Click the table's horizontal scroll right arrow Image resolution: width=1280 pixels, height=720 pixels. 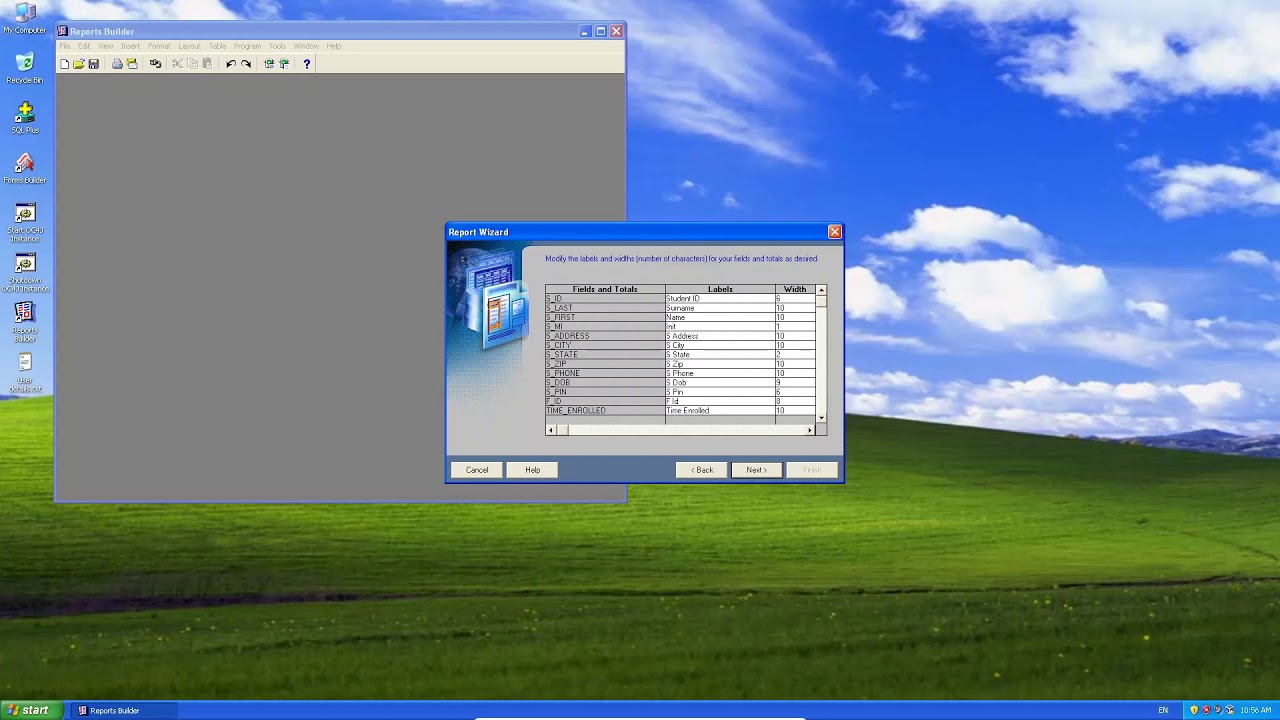810,430
